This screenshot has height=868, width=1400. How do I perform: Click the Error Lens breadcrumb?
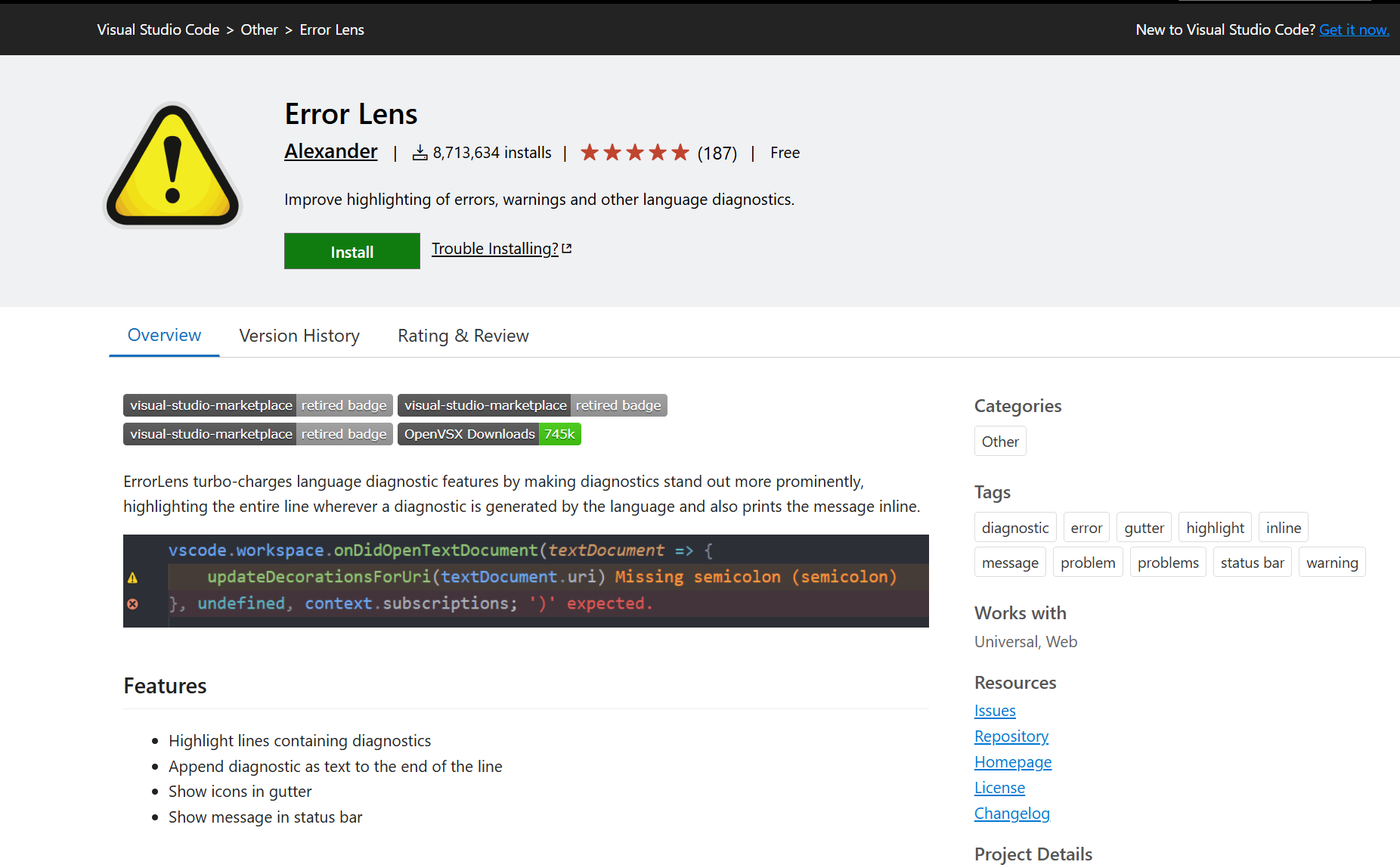(332, 29)
